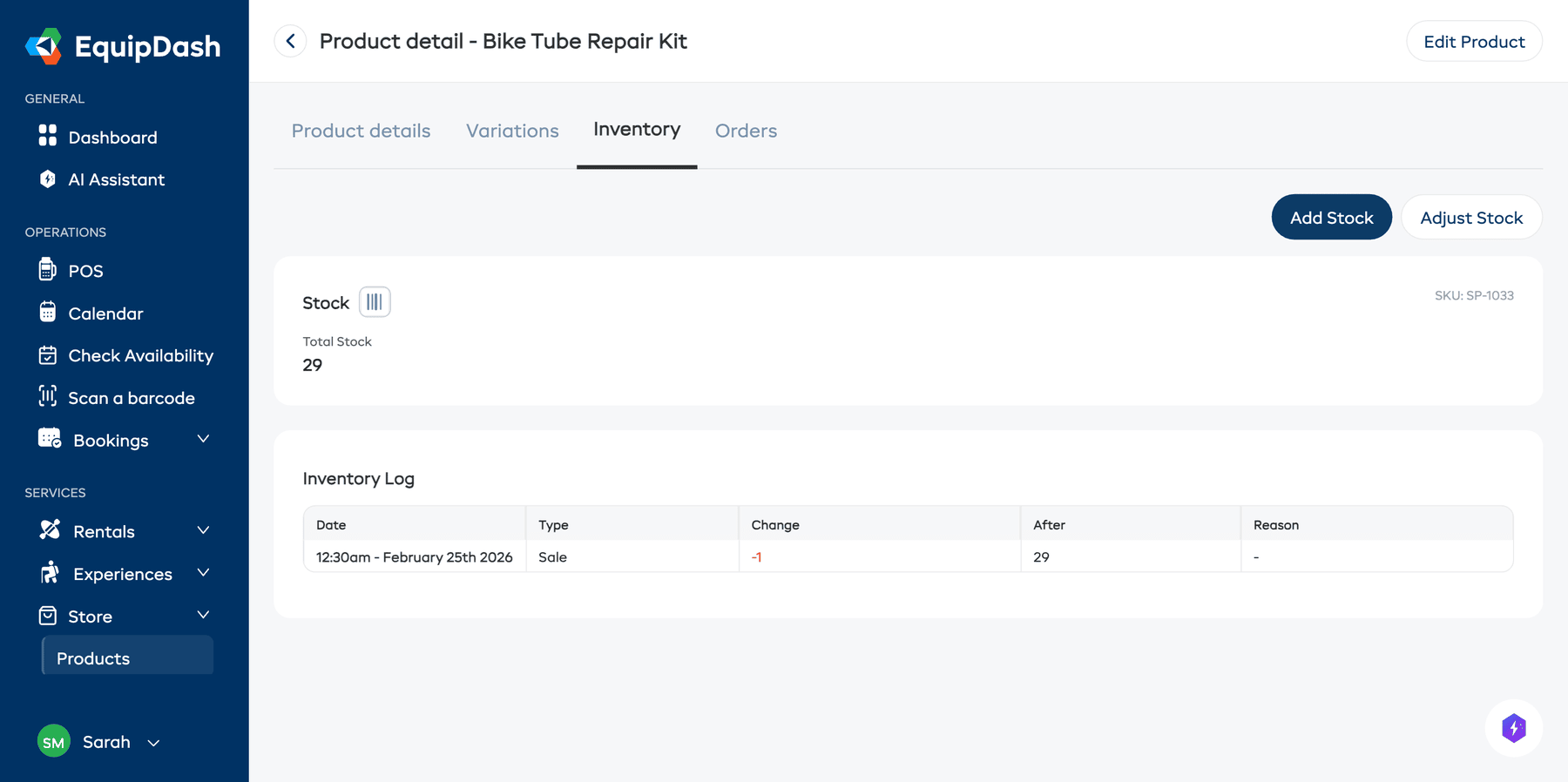Open Calendar from the sidebar icon

coord(48,312)
